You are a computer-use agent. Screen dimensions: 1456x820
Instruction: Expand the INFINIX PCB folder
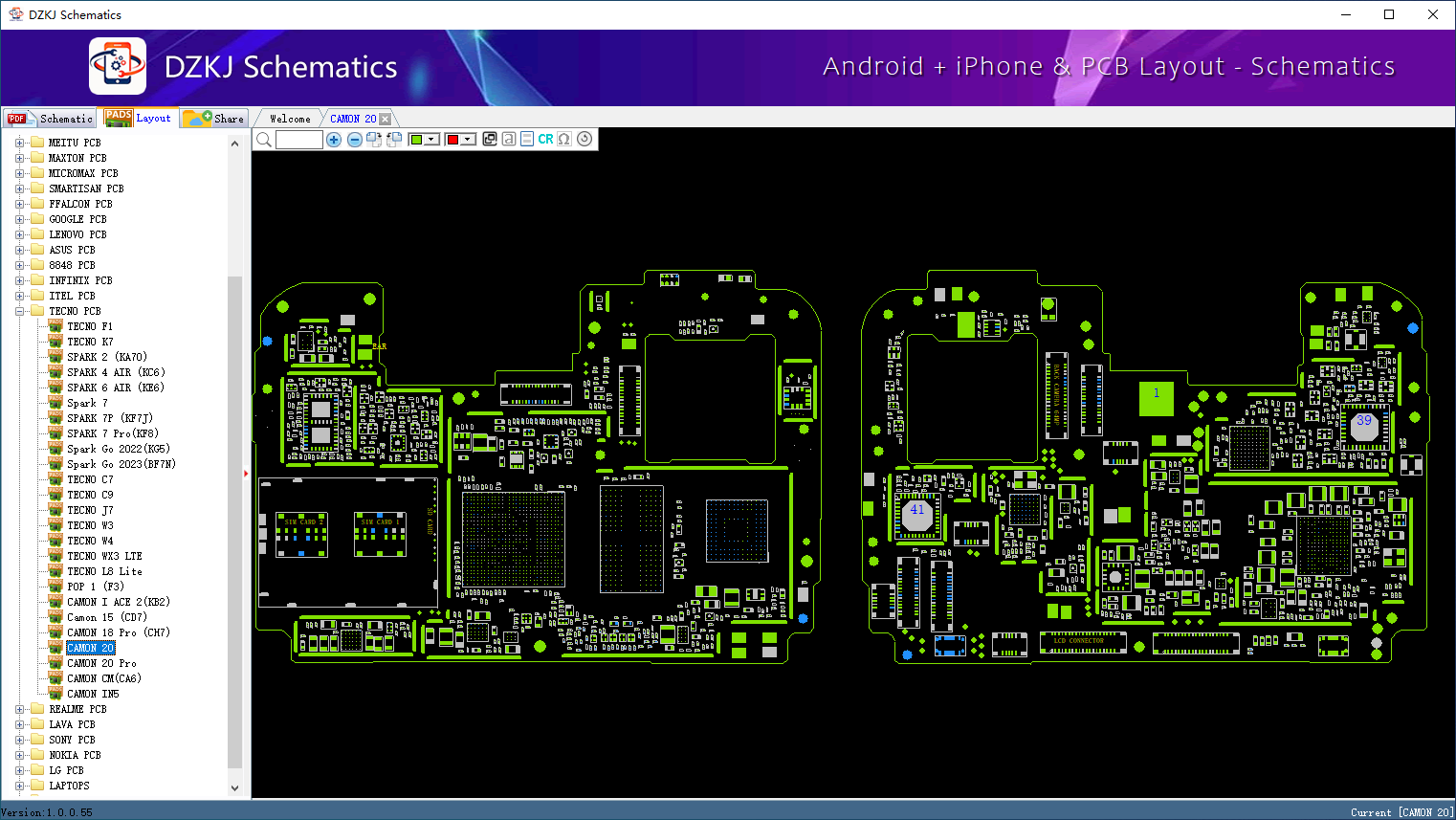pos(19,280)
